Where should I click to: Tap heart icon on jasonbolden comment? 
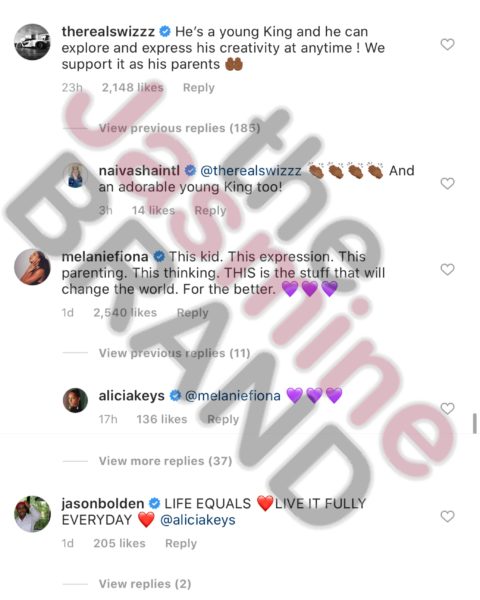tap(447, 516)
